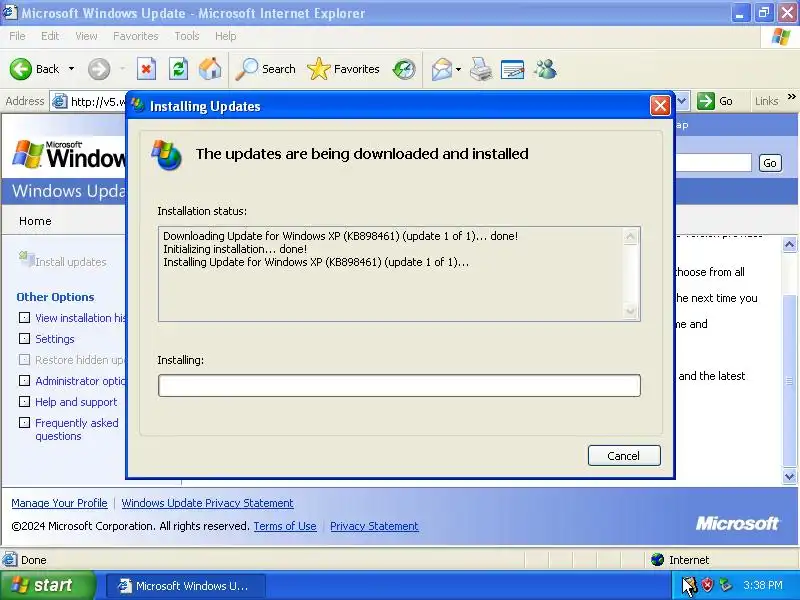
Task: Click the Start button
Action: pos(48,585)
